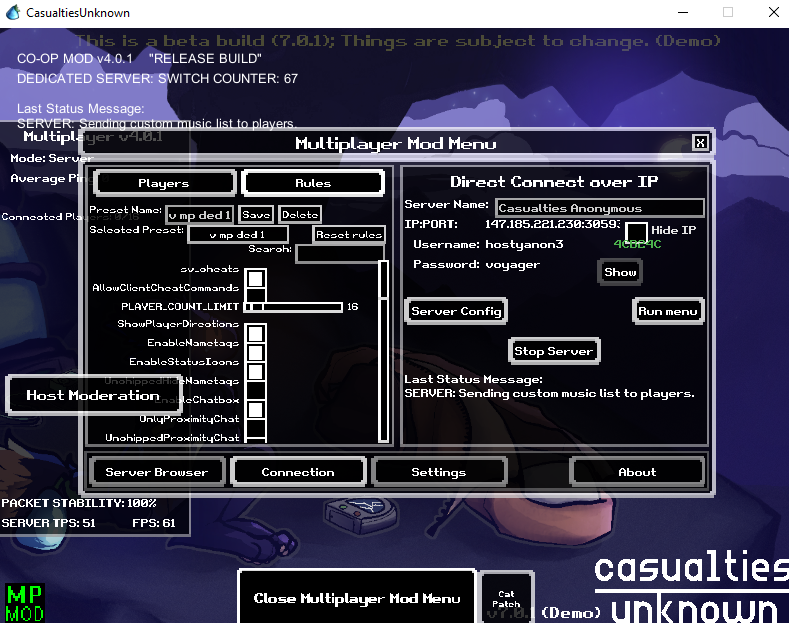Screen dimensions: 789x623
Task: Open the About tab
Action: 637,472
